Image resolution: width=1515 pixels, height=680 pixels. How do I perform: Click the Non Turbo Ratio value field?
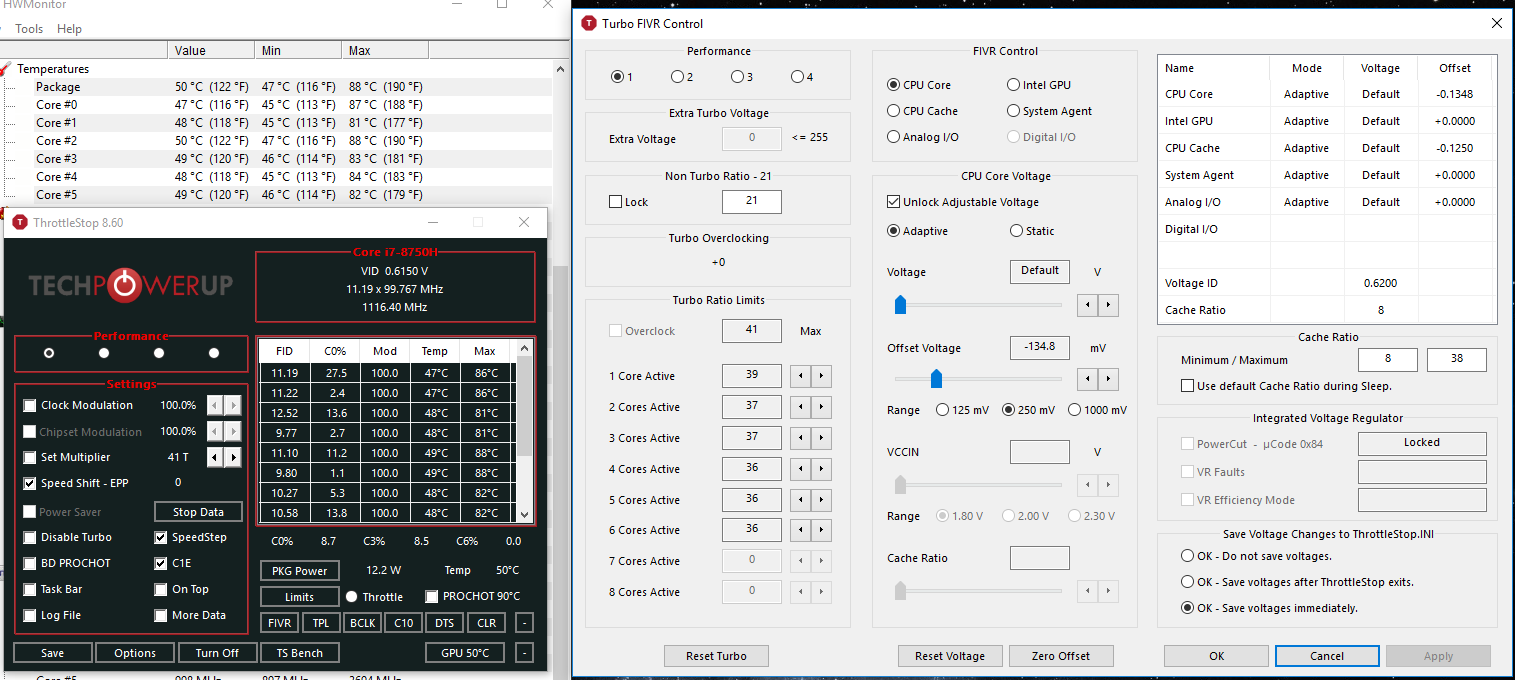point(751,201)
